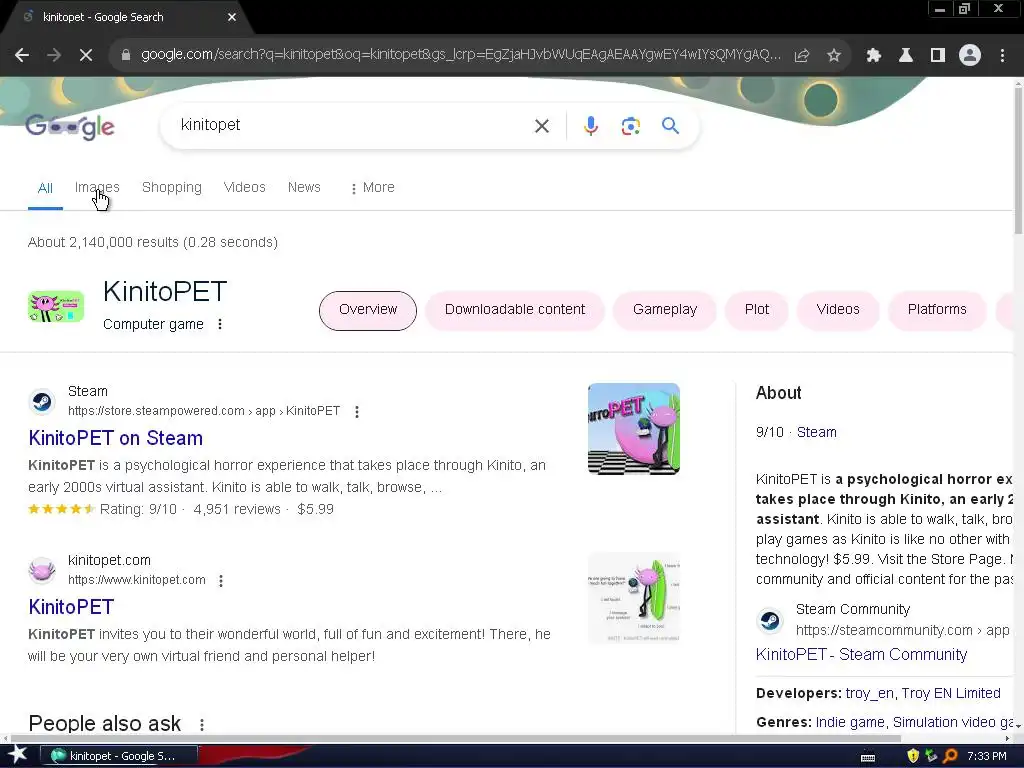Click the magnifier search button

click(671, 125)
